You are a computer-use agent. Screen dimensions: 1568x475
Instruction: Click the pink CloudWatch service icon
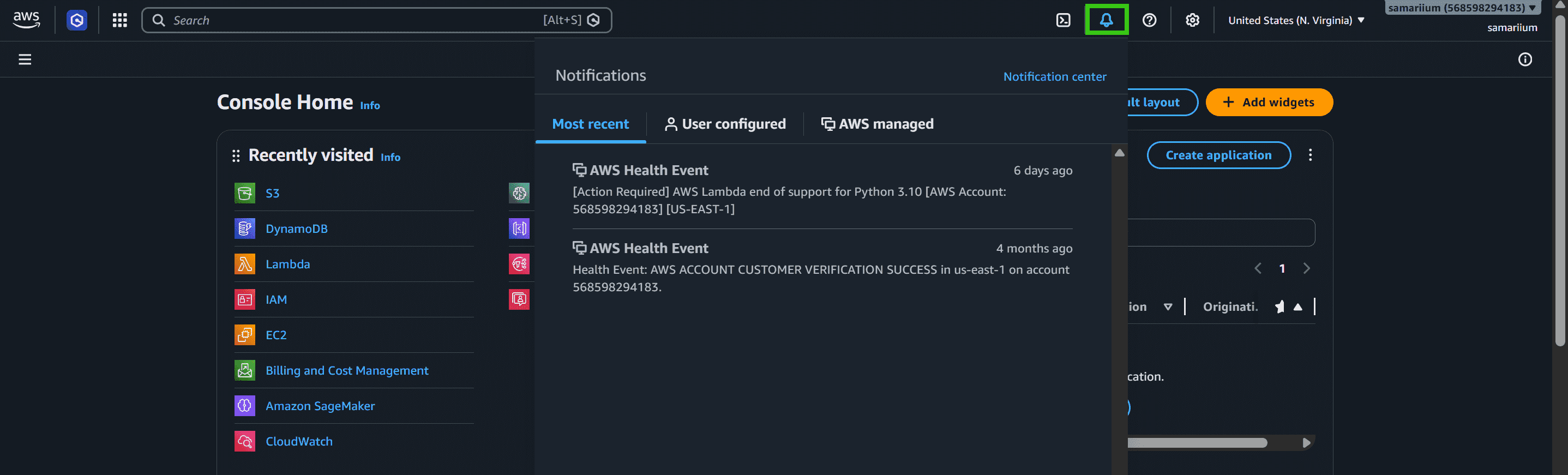[245, 441]
